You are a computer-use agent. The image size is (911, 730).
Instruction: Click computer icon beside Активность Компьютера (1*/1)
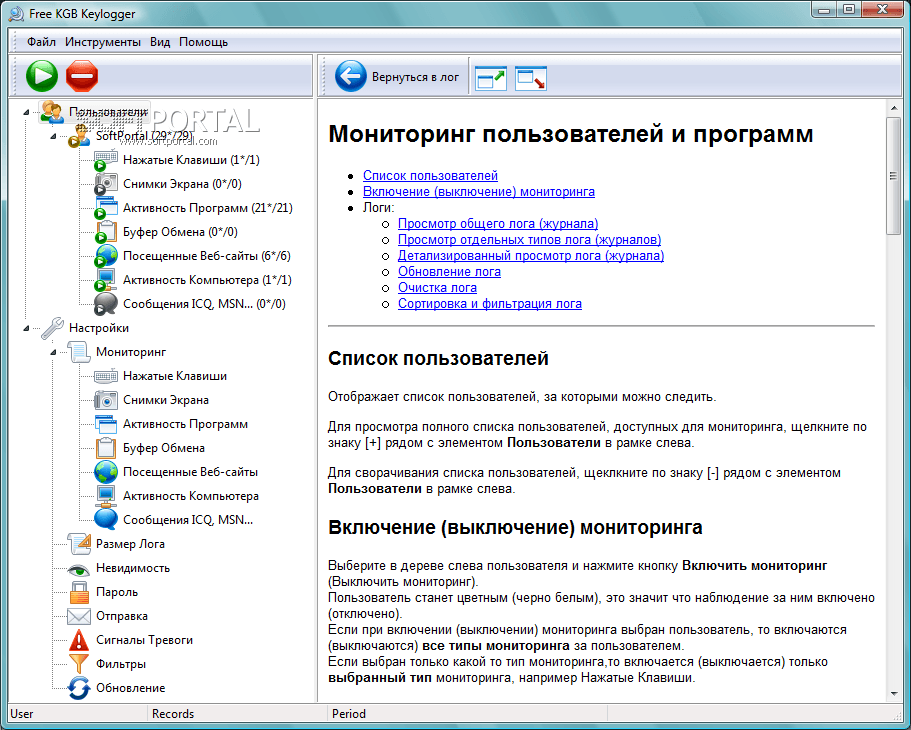tap(106, 280)
